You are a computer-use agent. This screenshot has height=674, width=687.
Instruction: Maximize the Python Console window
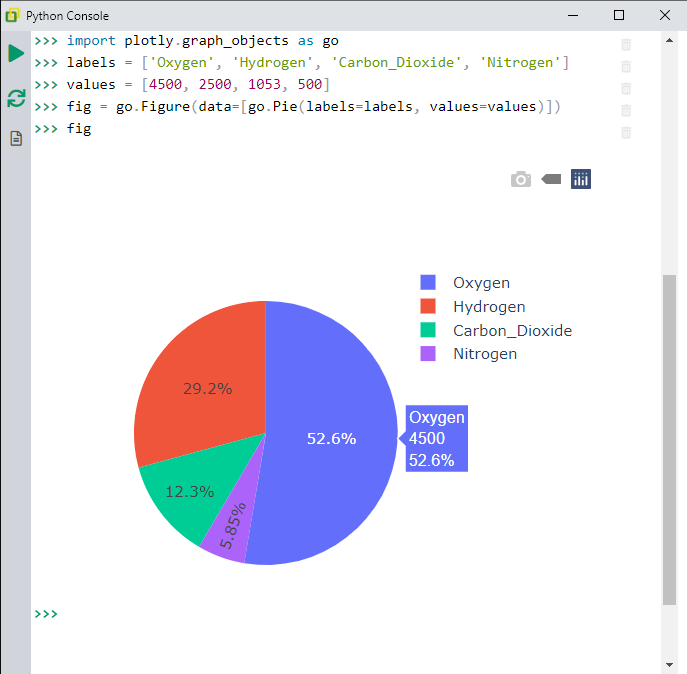point(619,15)
